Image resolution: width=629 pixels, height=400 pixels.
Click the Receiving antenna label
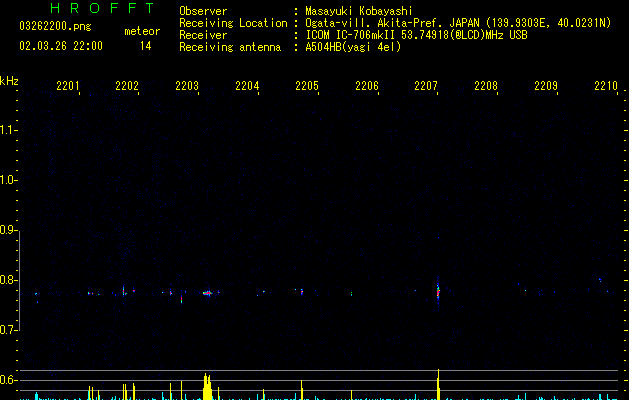pyautogui.click(x=230, y=47)
